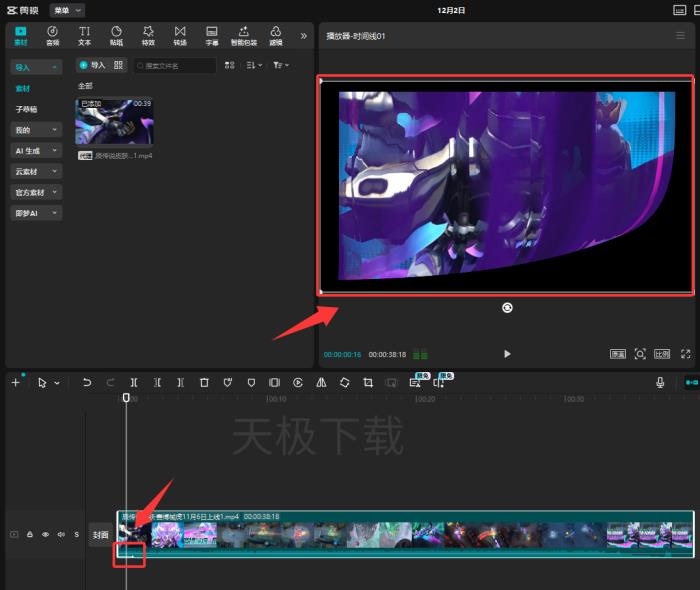700x590 pixels.
Task: Mute the main track audio
Action: click(x=61, y=535)
